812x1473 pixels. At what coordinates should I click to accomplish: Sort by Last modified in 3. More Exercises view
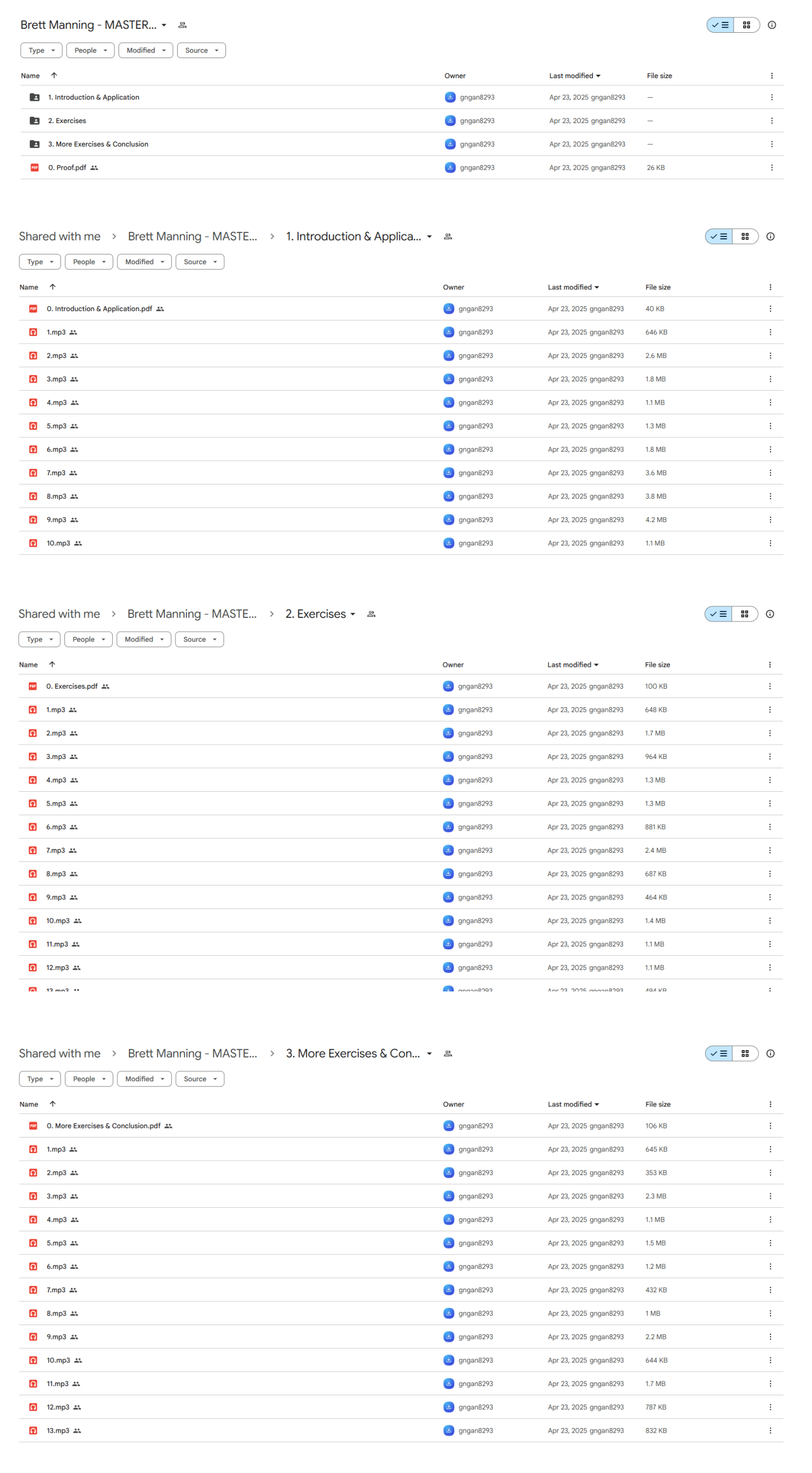[573, 1104]
